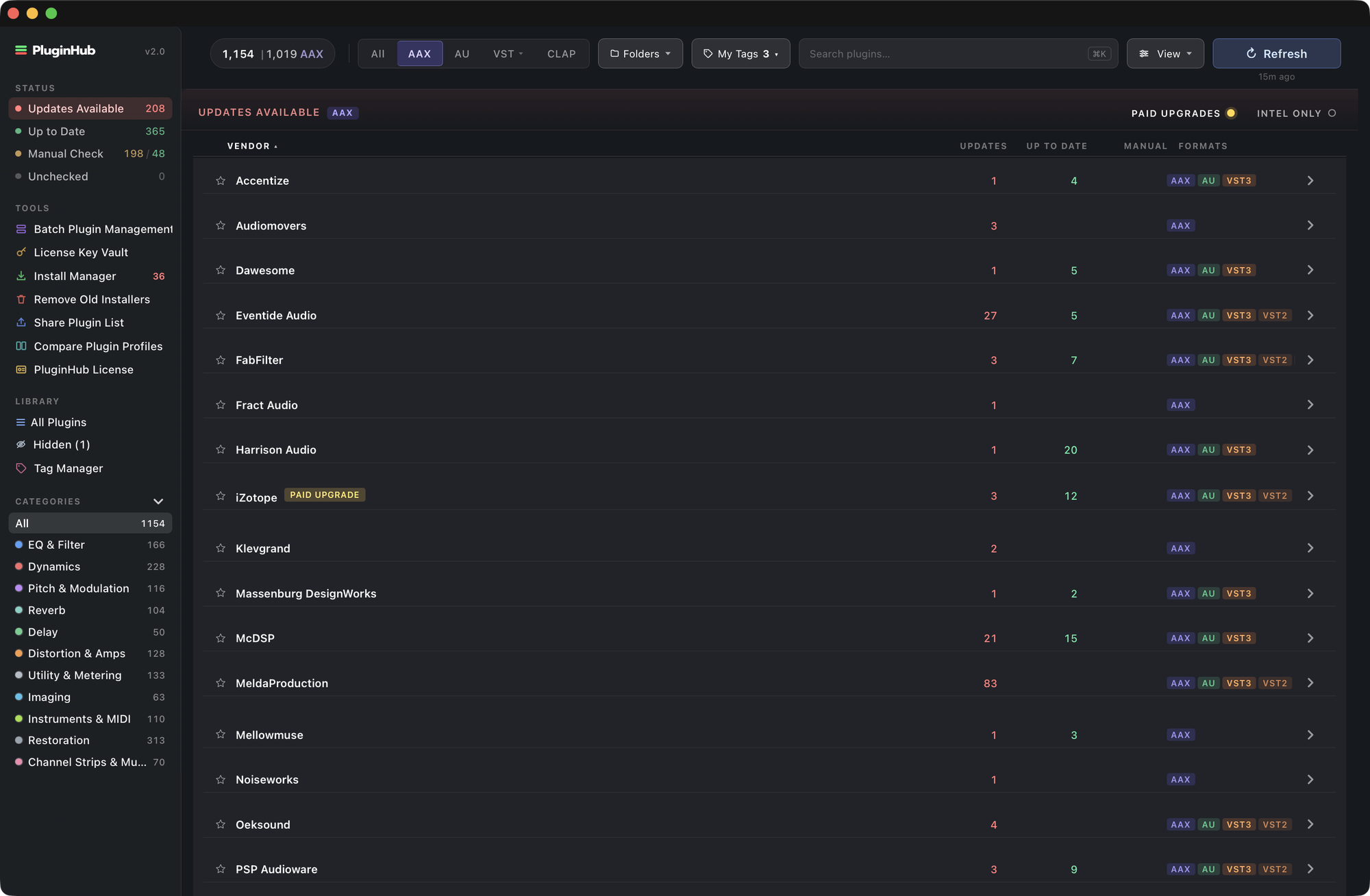Open the VST format dropdown
This screenshot has width=1370, height=896.
pyautogui.click(x=508, y=53)
